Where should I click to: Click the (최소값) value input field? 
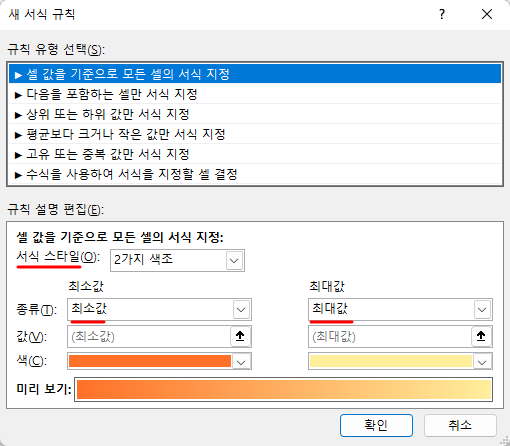149,337
